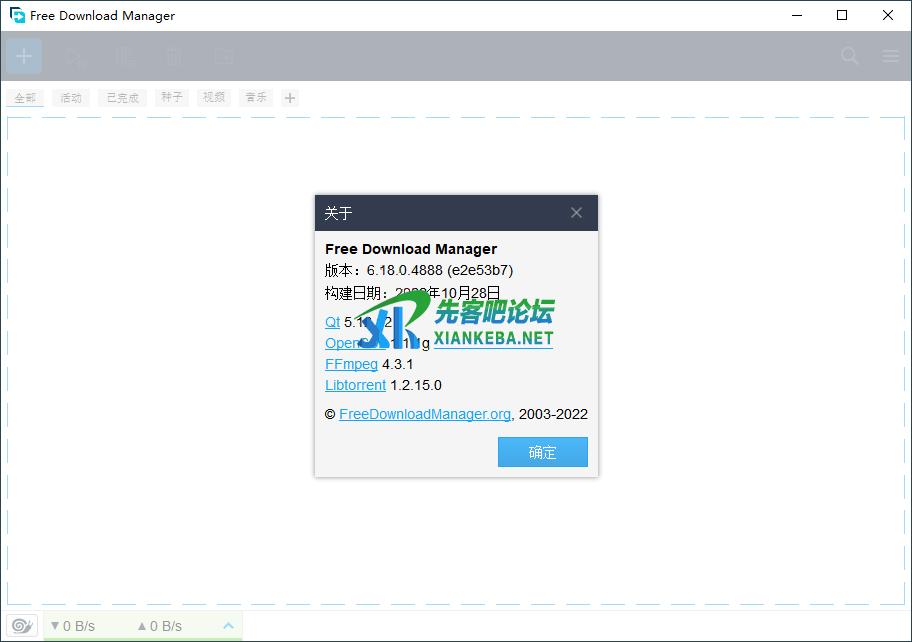
Task: Show the 已完成 downloads tab
Action: click(x=122, y=98)
